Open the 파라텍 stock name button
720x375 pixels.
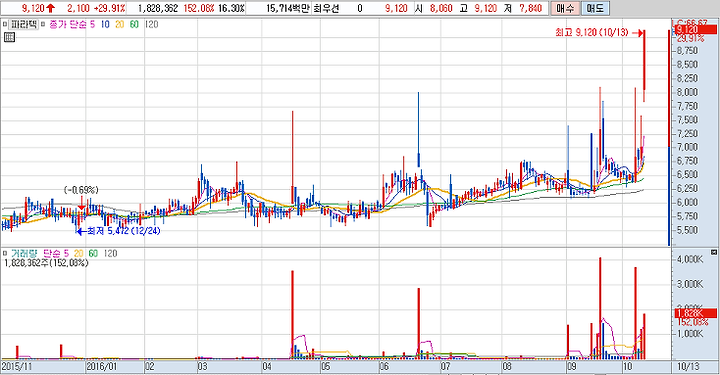pos(23,24)
